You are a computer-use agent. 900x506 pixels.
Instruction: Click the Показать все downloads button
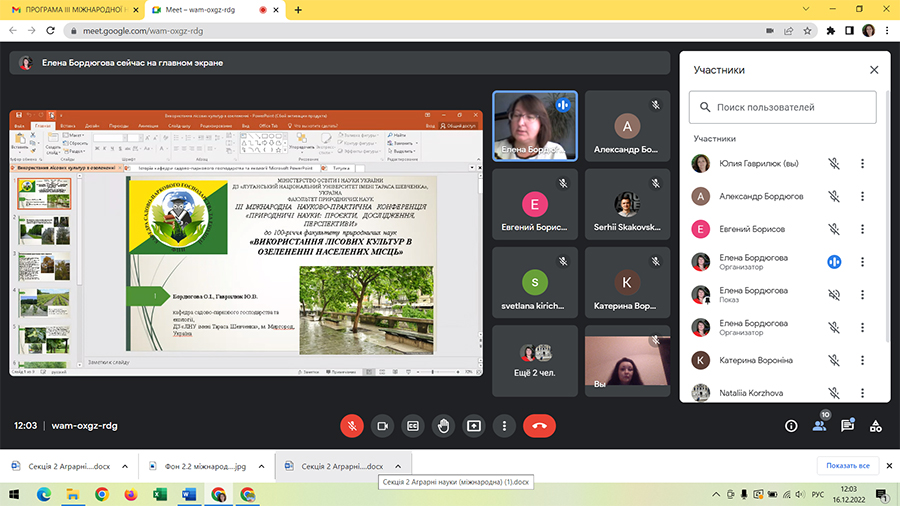[x=849, y=466]
